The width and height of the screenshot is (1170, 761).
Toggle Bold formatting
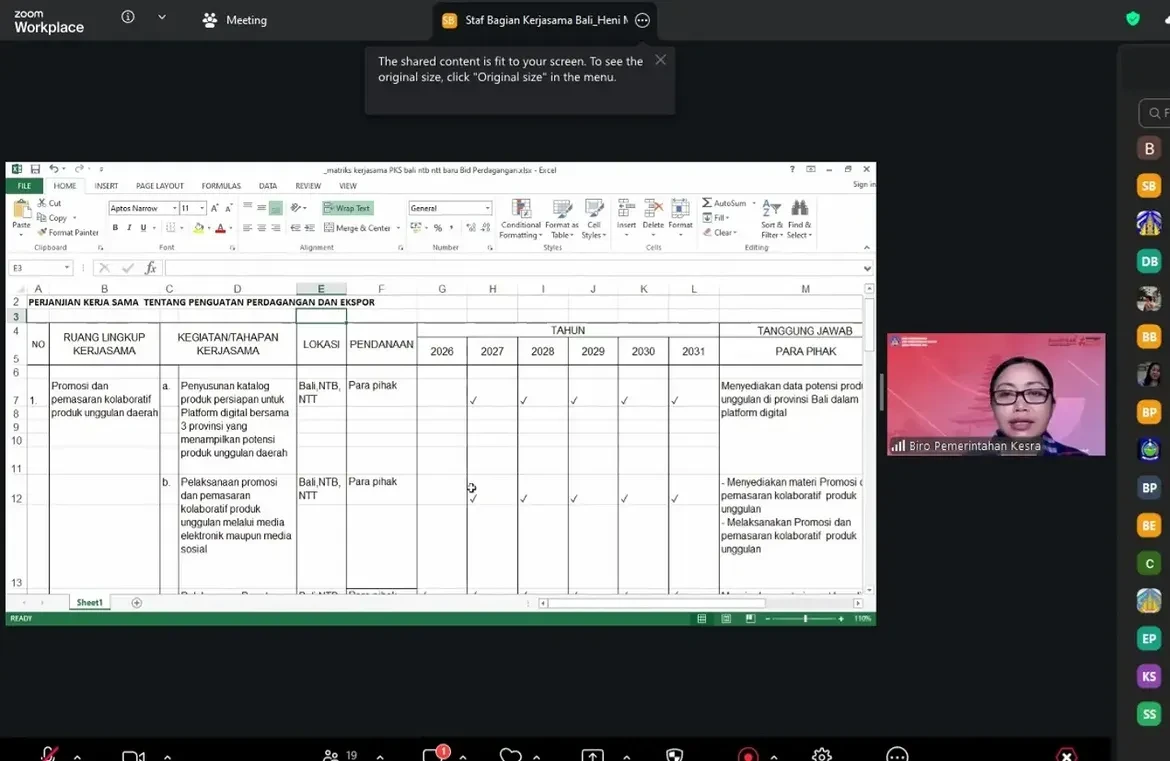[x=115, y=228]
